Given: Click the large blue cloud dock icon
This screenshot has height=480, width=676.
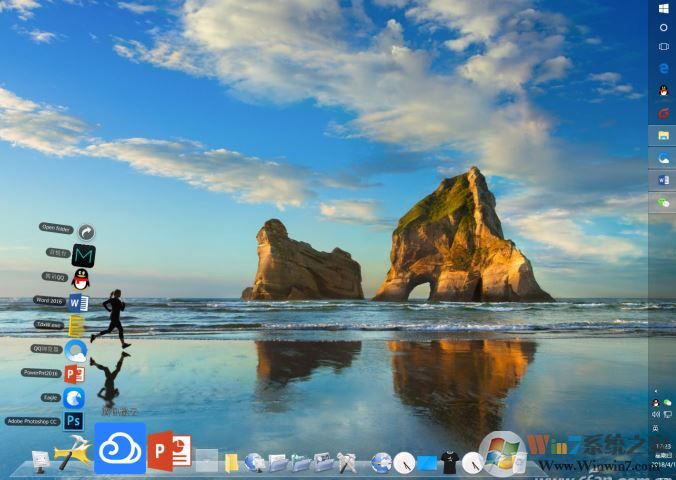Looking at the screenshot, I should pyautogui.click(x=120, y=448).
